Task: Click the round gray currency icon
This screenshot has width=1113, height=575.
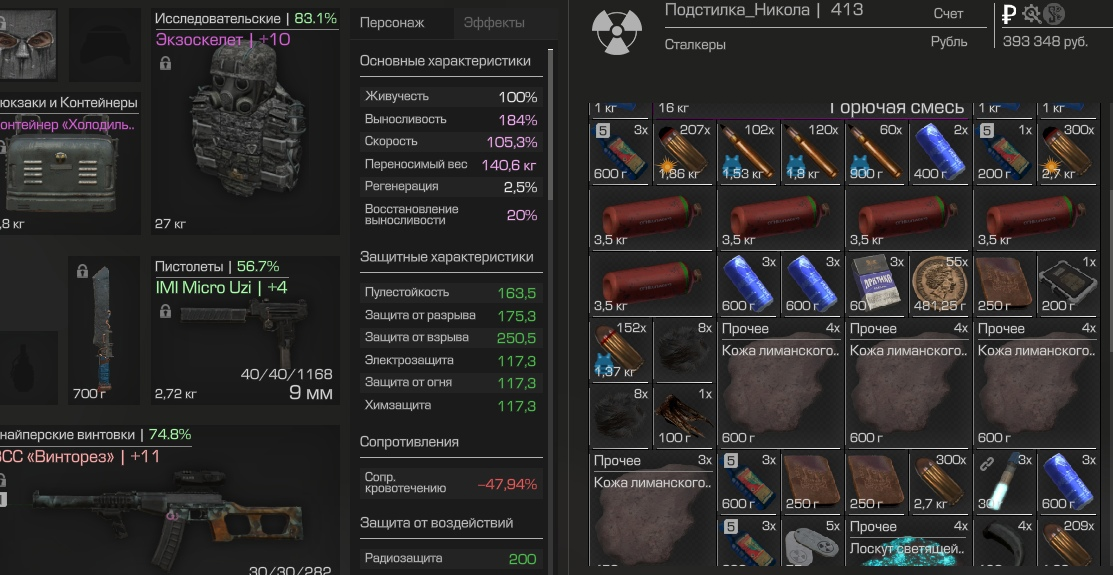Action: (1054, 13)
